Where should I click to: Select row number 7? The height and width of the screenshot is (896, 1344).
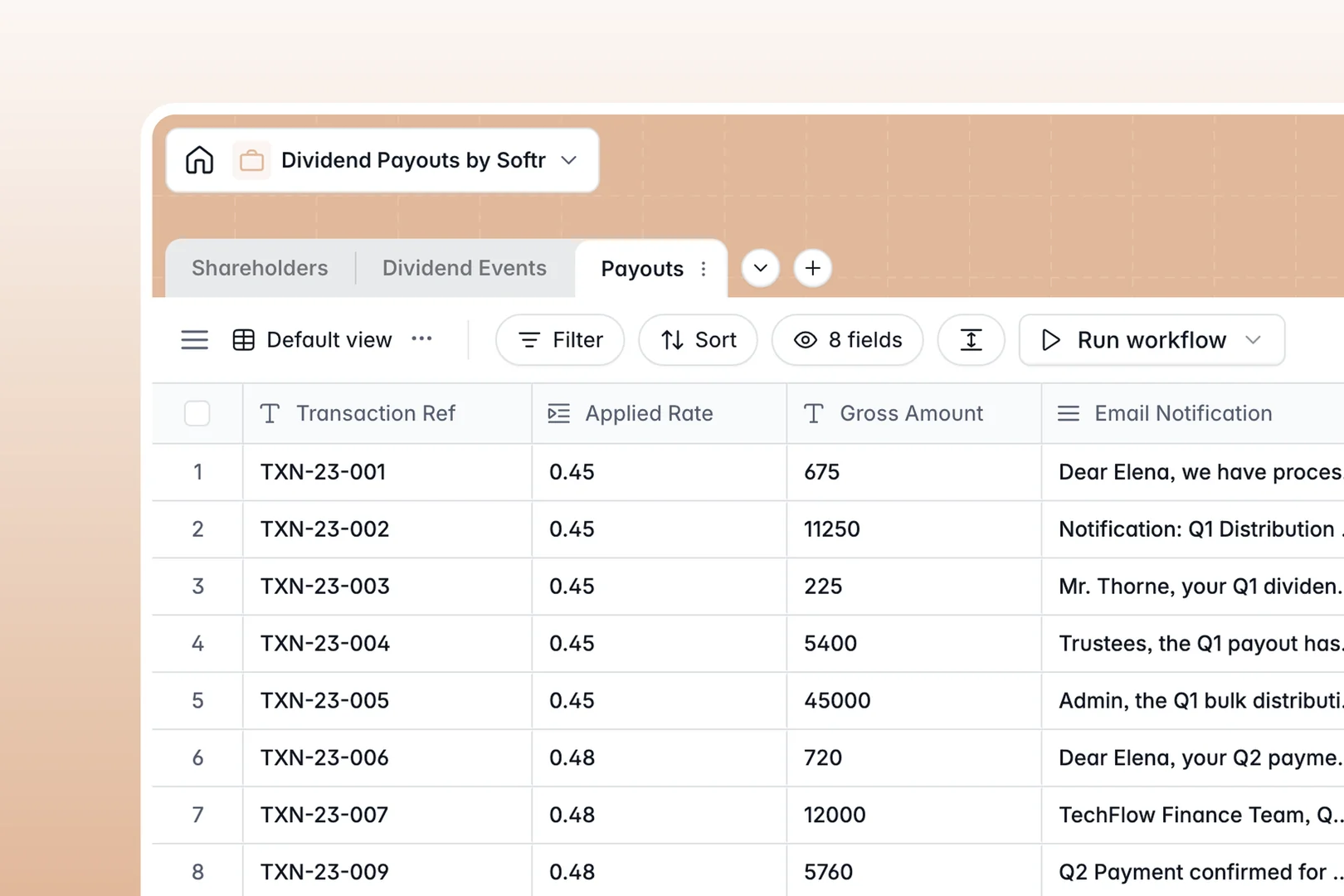[x=197, y=816]
